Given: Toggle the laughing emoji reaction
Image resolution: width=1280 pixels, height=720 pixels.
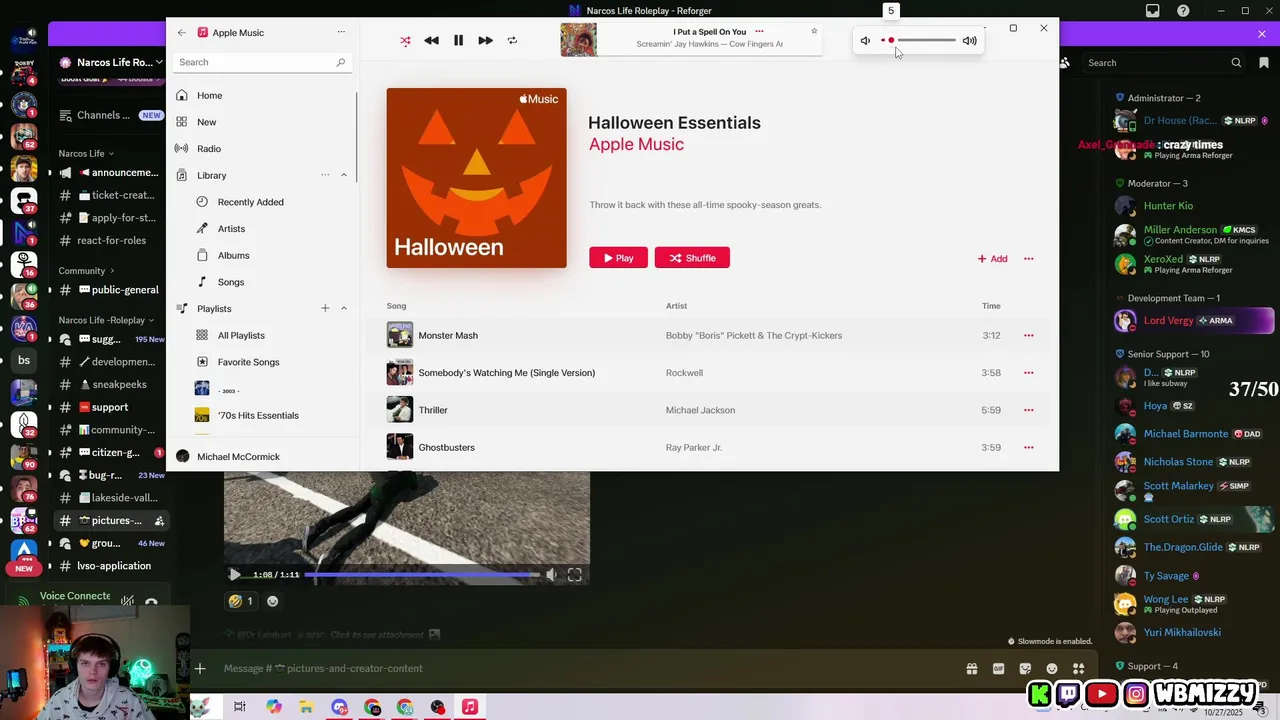Looking at the screenshot, I should (241, 601).
